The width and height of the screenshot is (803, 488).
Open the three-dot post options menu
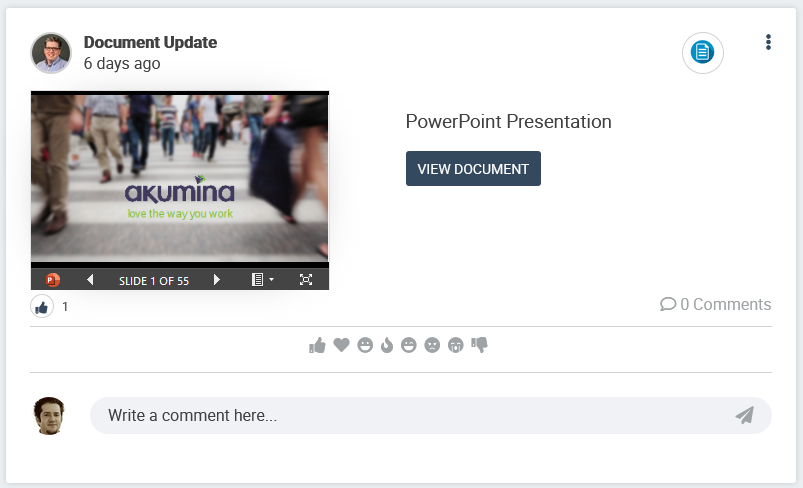tap(768, 42)
